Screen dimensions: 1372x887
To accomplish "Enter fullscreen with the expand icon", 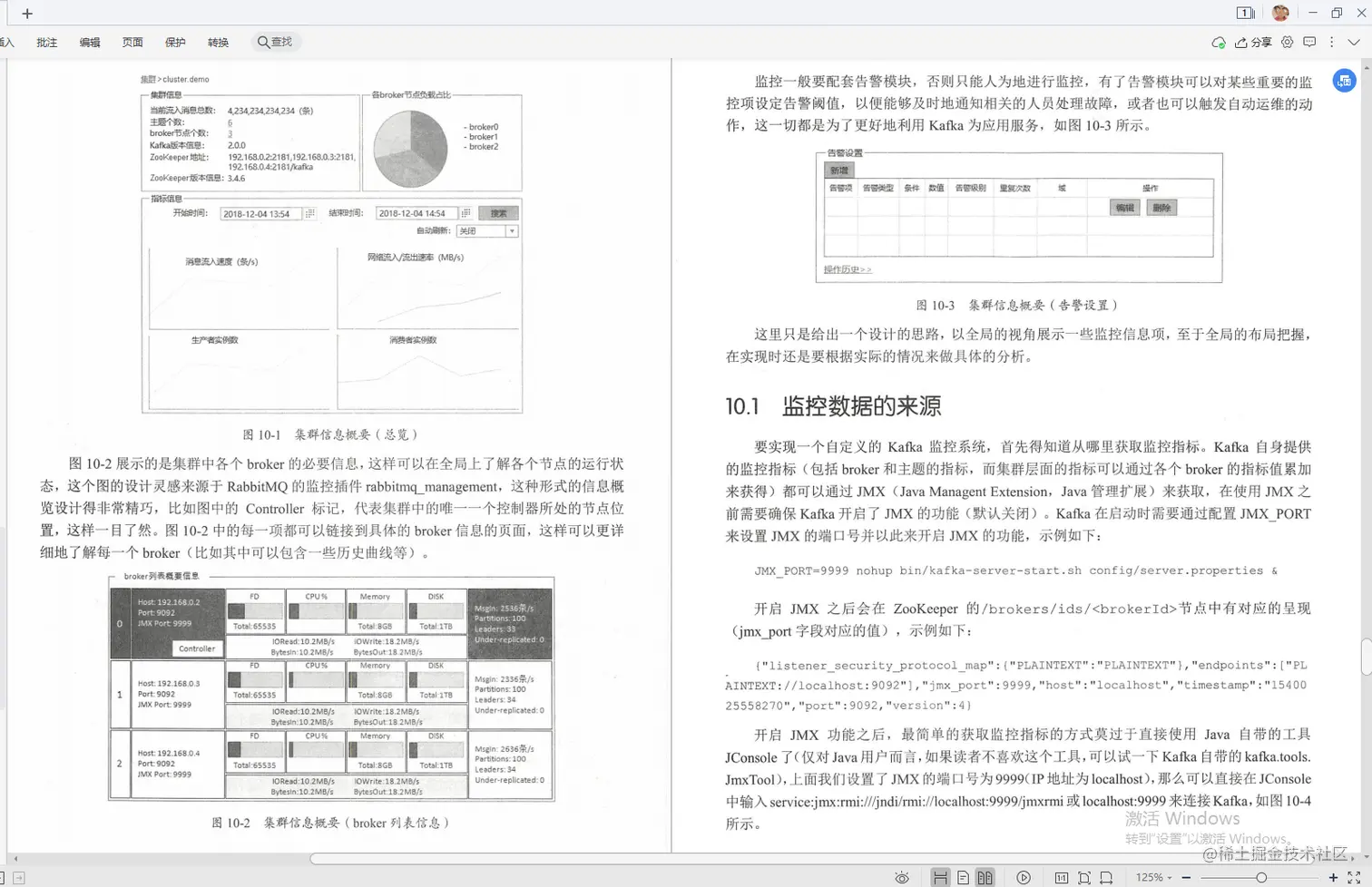I will pos(1353,876).
